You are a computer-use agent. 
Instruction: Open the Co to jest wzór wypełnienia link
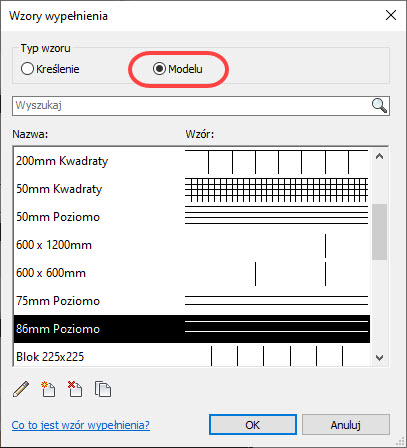point(81,425)
